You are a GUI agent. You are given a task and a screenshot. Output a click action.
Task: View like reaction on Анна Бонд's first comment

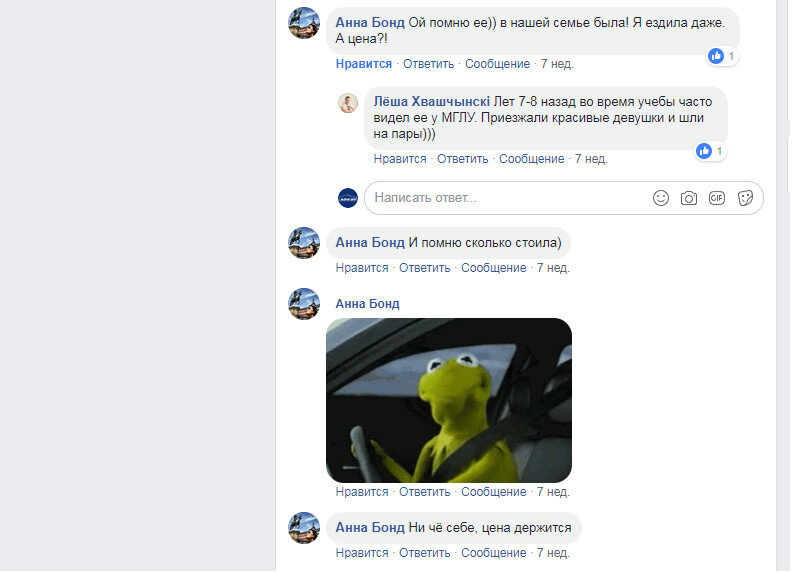pyautogui.click(x=722, y=56)
